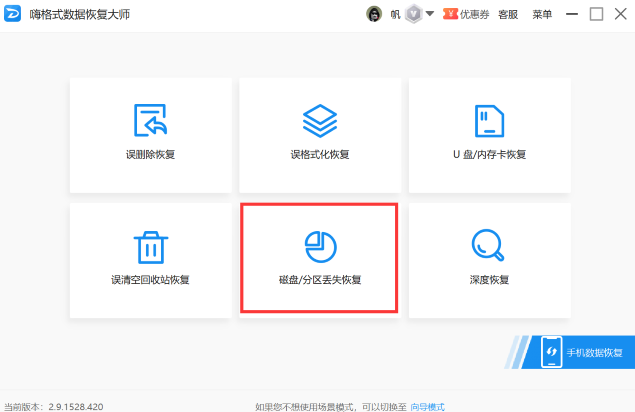Select the 误删除恢复 icon

pos(150,120)
